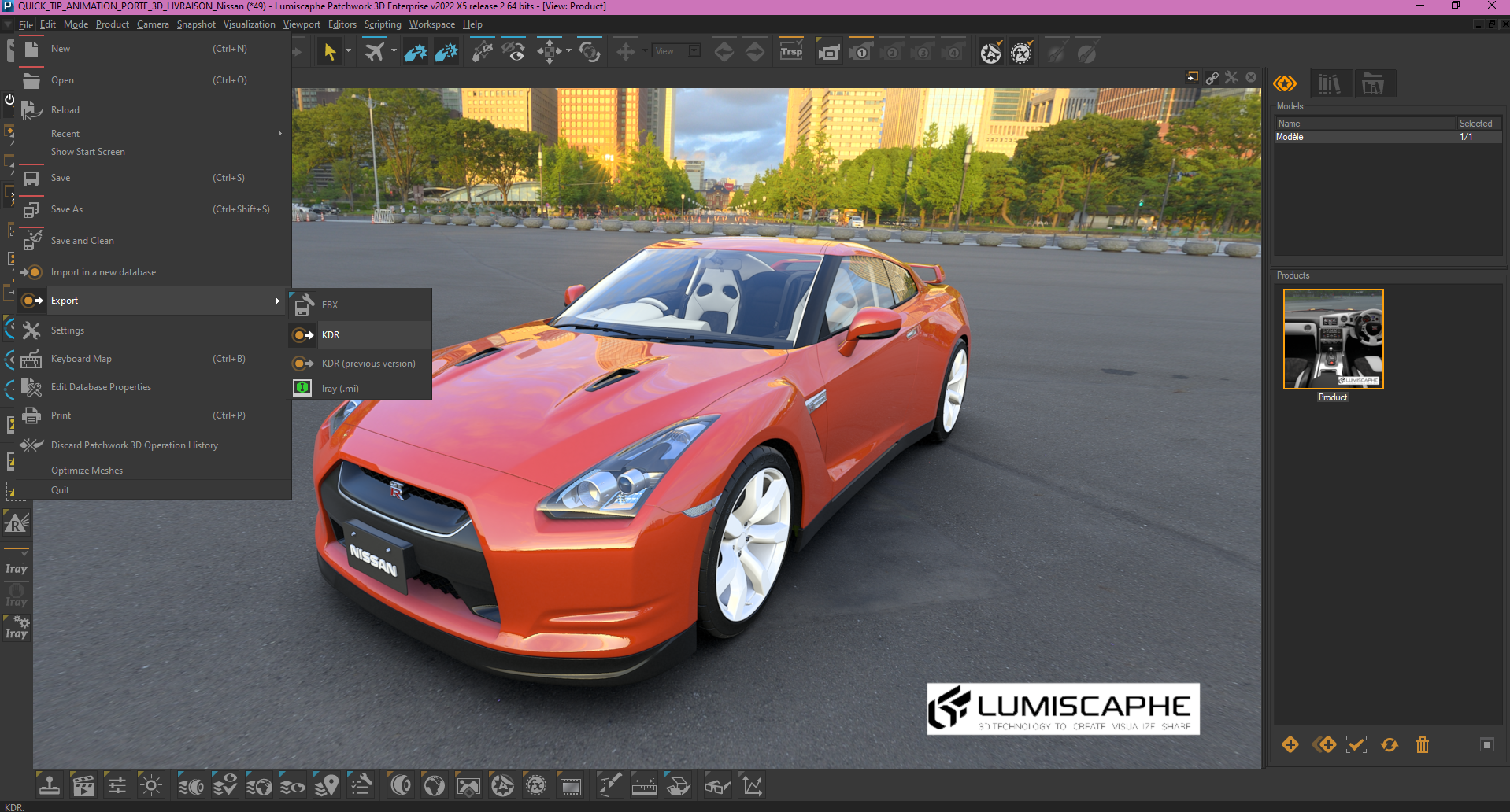
Task: Click the layers map-pin position icon
Action: [327, 784]
